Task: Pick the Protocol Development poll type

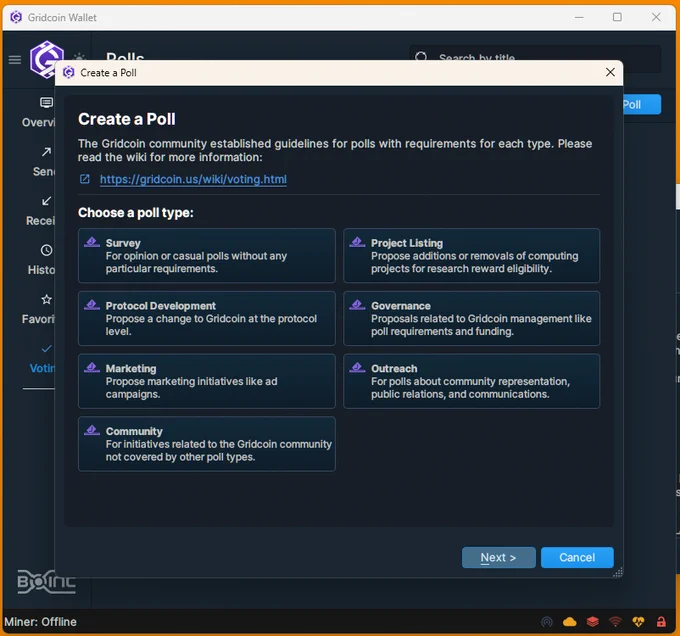Action: coord(206,318)
